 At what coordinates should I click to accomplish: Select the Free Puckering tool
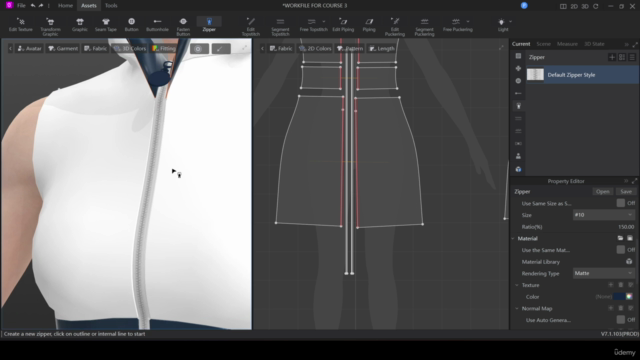(458, 25)
